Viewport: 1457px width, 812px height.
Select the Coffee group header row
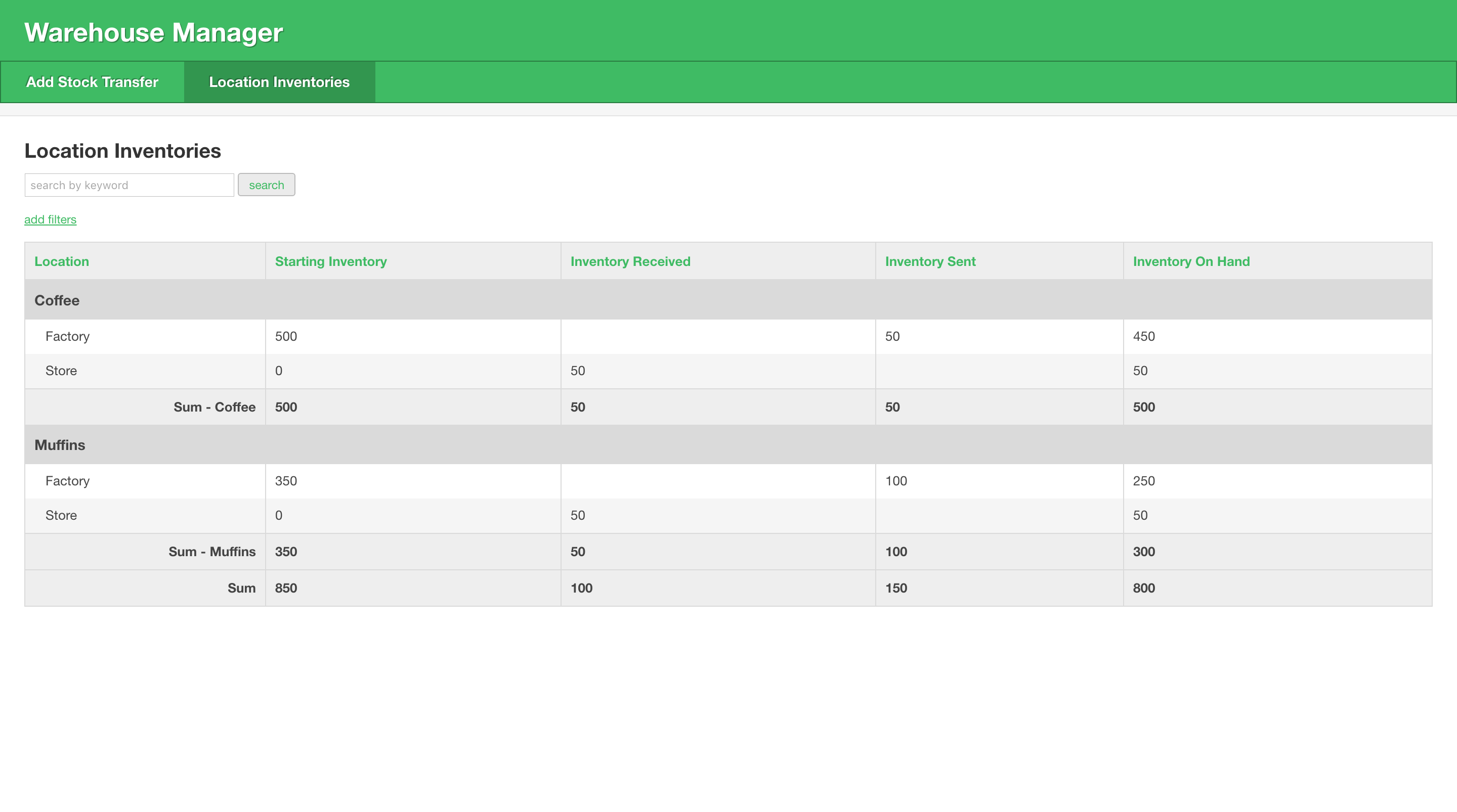[728, 300]
